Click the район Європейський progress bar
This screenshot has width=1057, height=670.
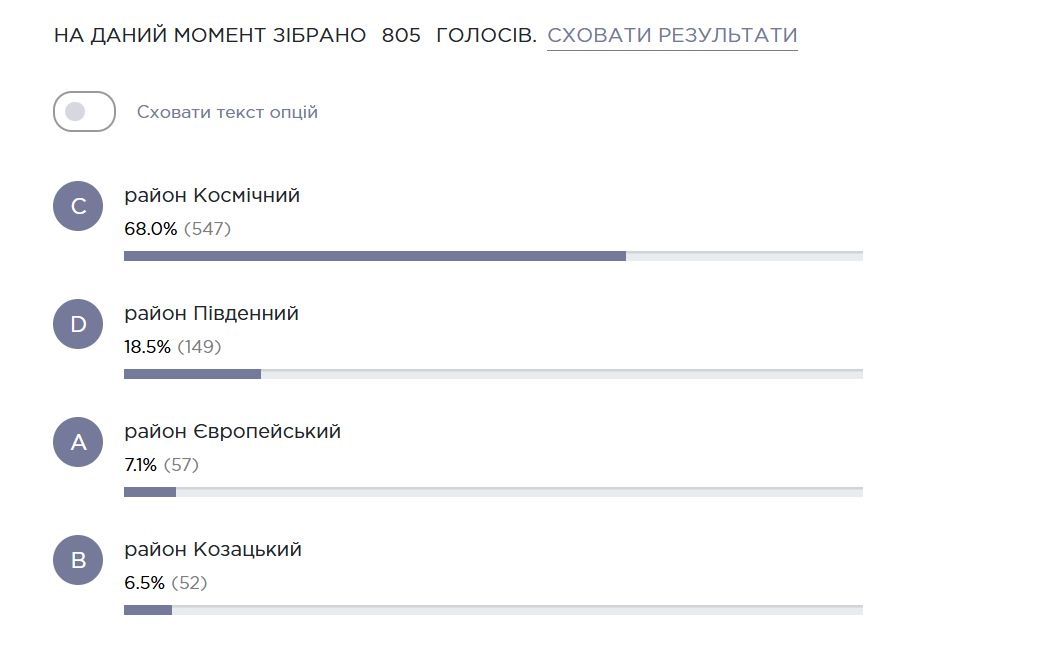(493, 492)
